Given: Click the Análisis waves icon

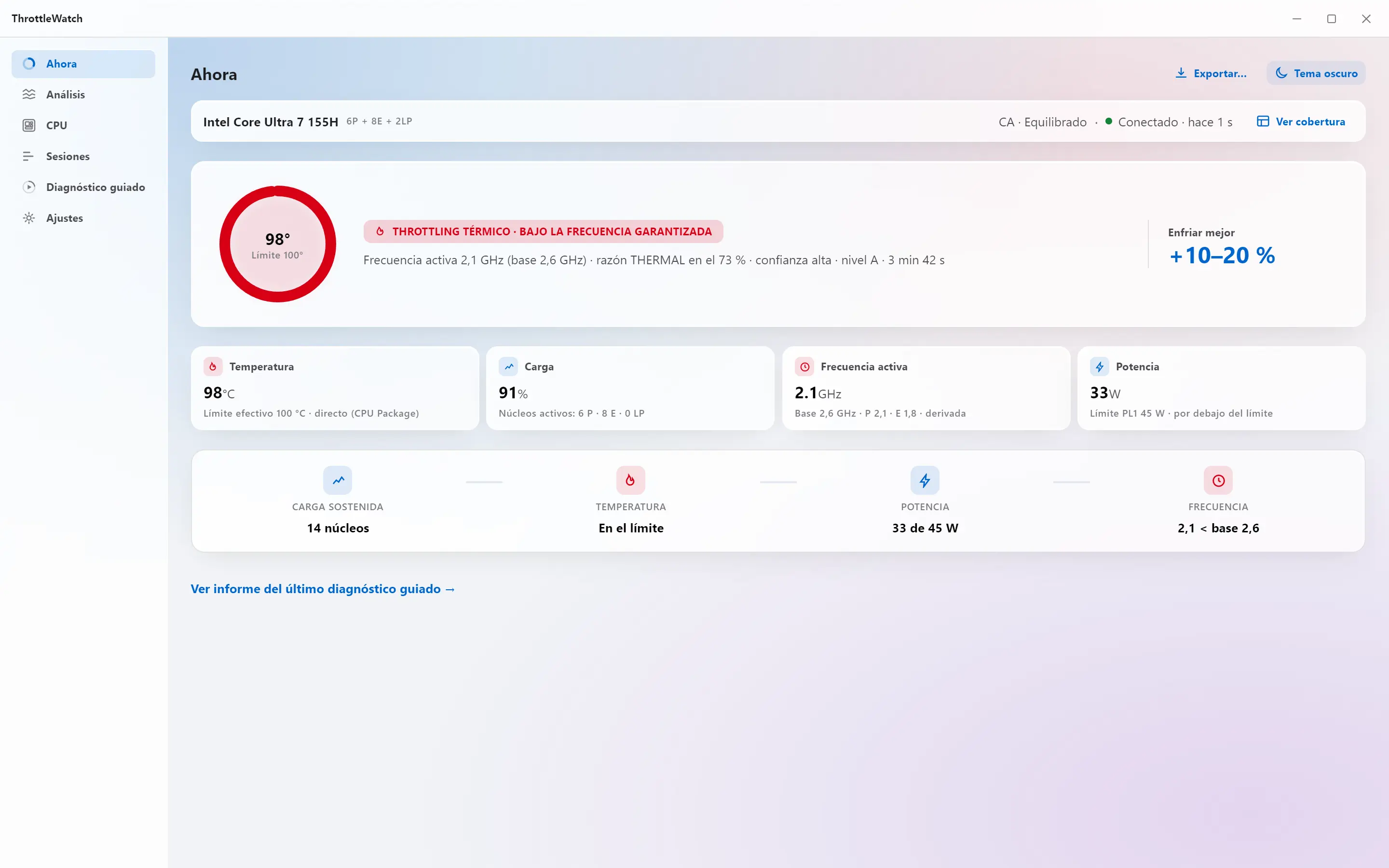Looking at the screenshot, I should point(29,95).
